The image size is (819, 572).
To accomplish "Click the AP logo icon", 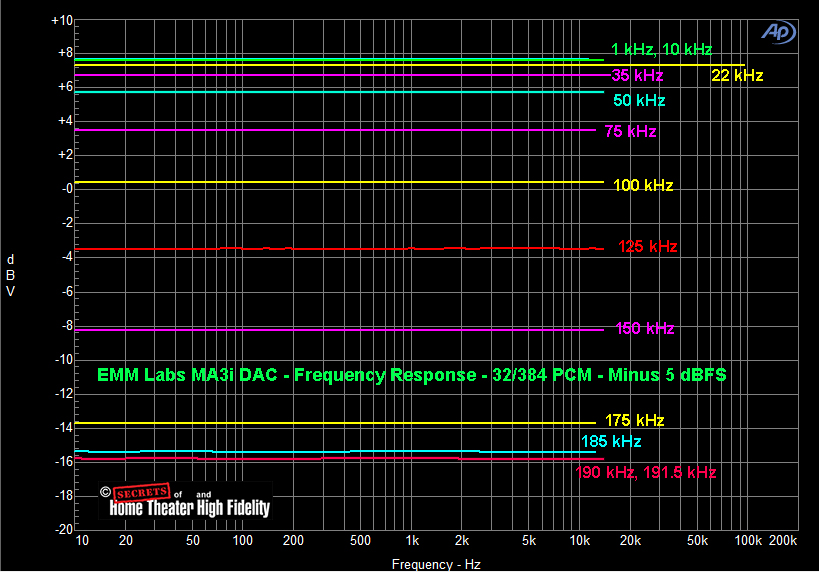I will point(778,32).
